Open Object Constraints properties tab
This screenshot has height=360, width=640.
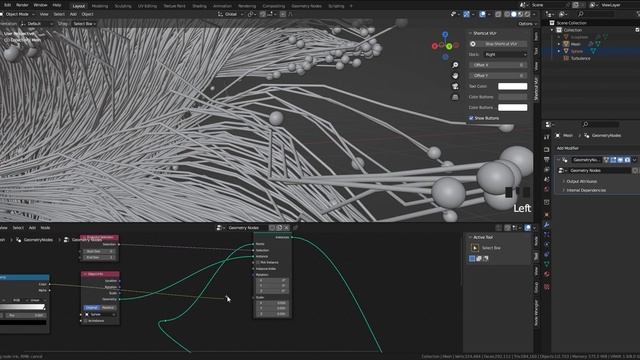pos(547,254)
